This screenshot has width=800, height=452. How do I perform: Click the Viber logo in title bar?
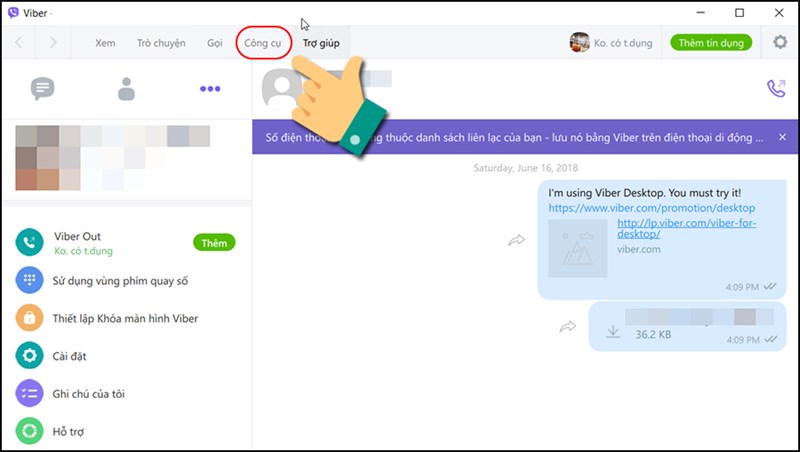coord(13,13)
